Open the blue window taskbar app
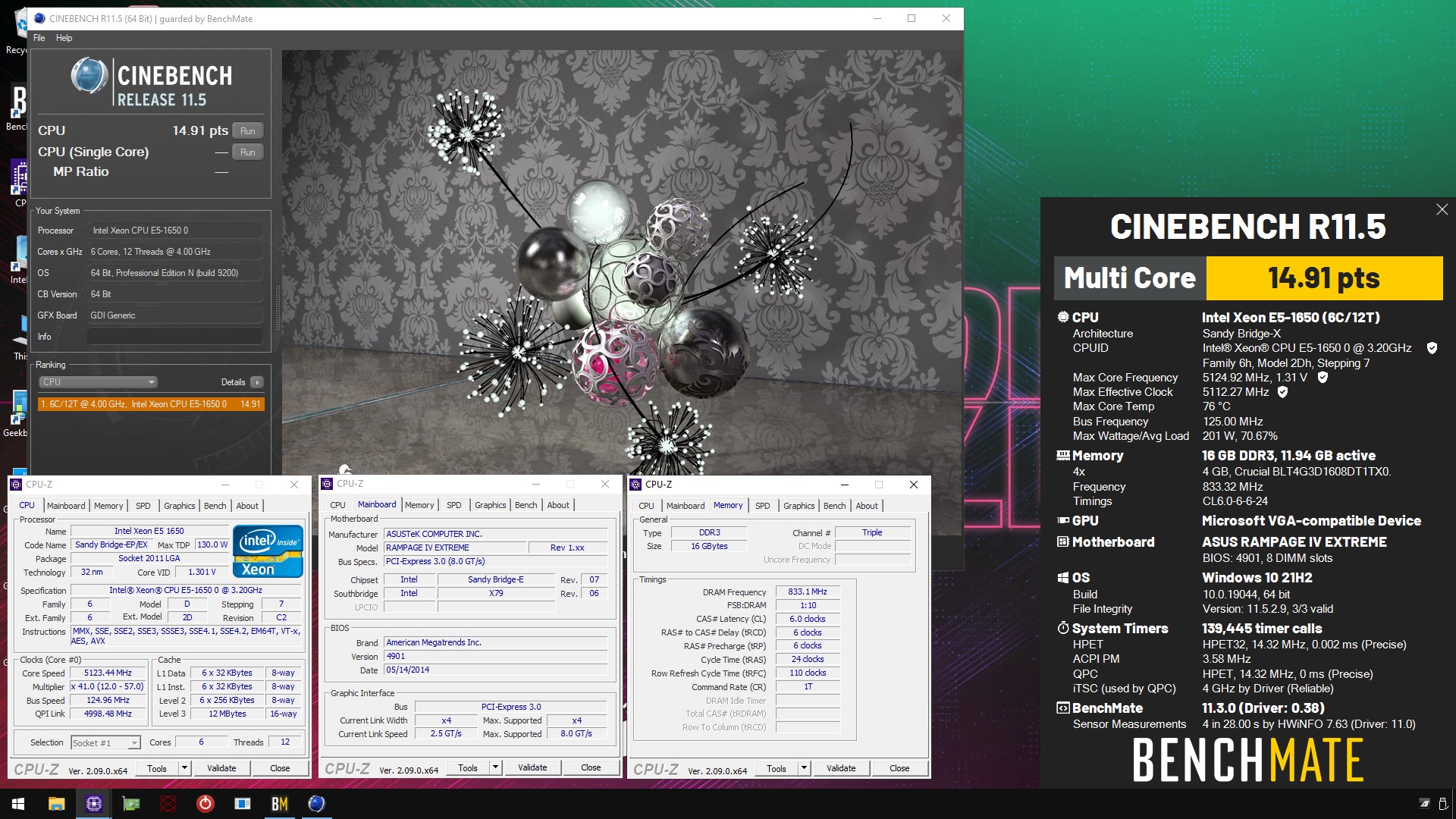This screenshot has height=819, width=1456. 243,804
